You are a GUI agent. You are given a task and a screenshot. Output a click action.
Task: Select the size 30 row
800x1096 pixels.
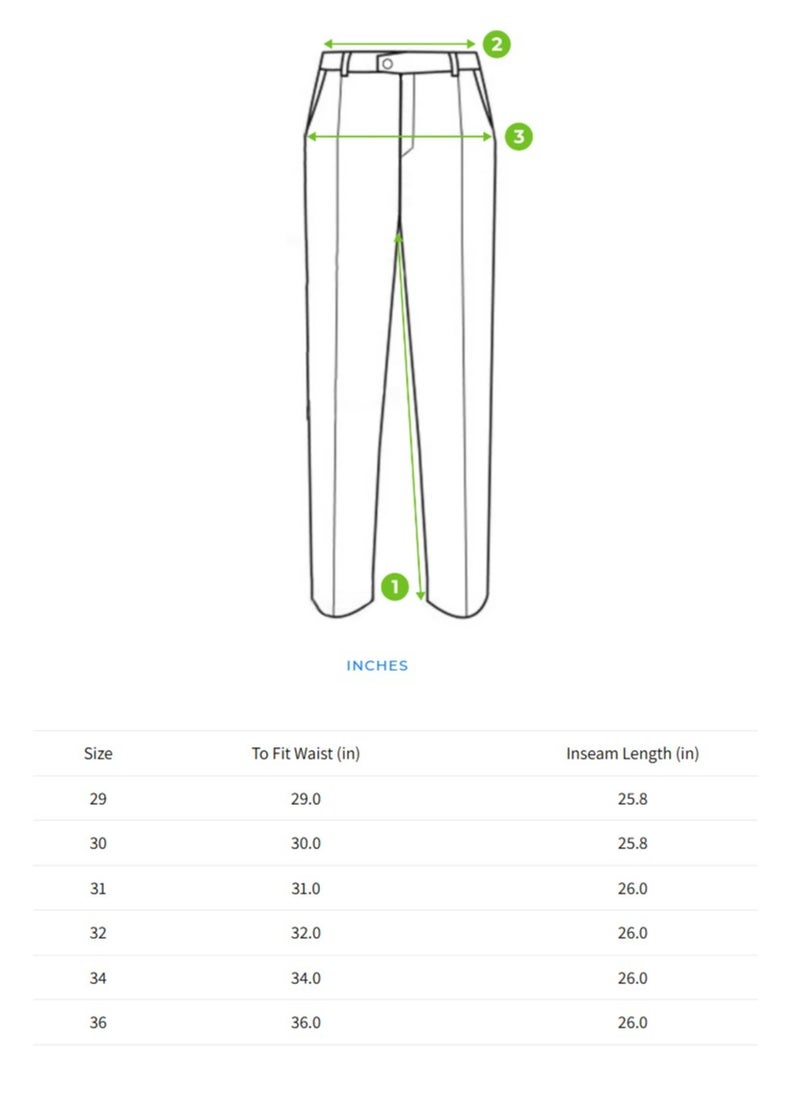395,843
